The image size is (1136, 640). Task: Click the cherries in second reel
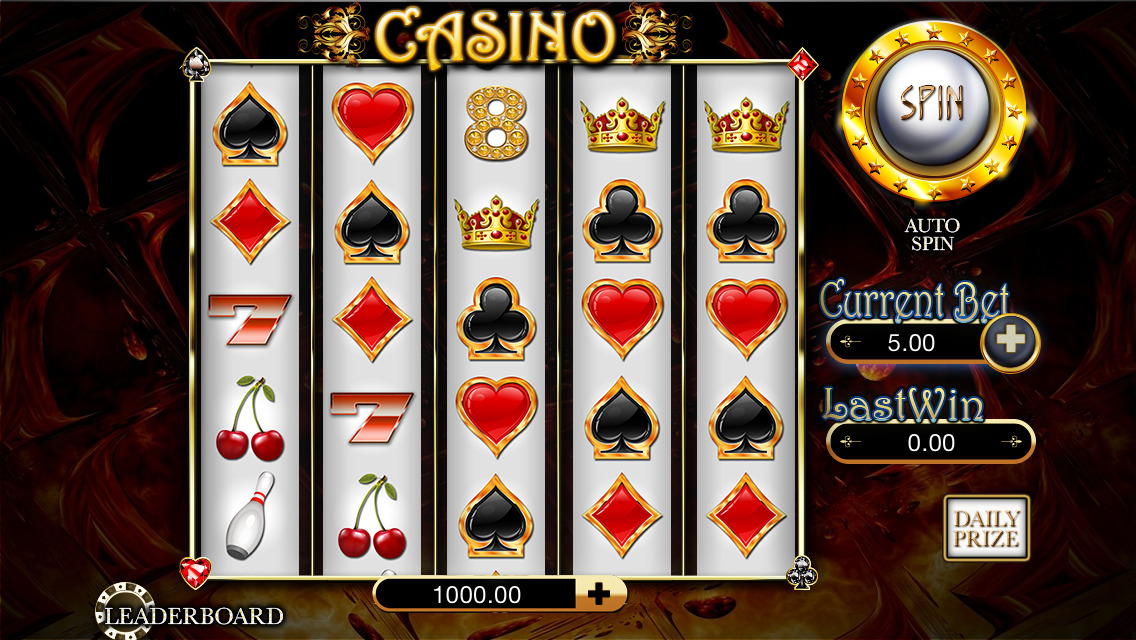pyautogui.click(x=372, y=516)
